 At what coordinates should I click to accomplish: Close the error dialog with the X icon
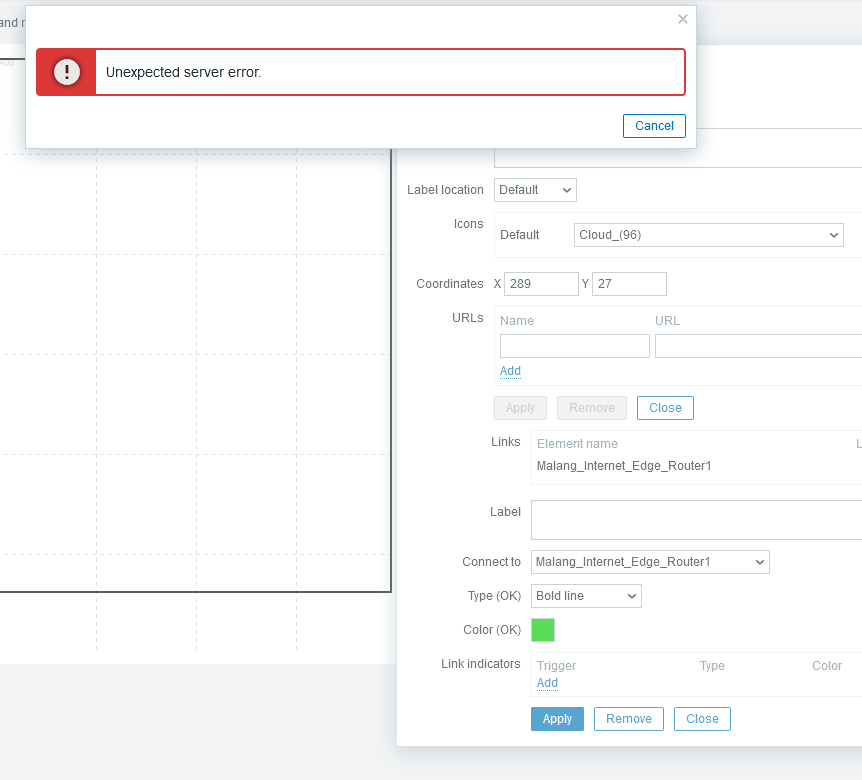(682, 19)
